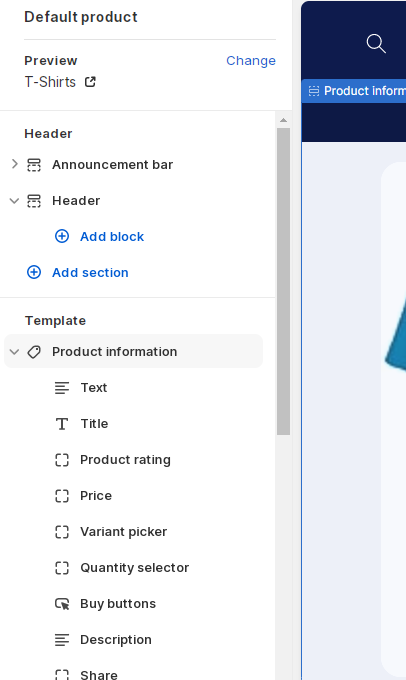
Task: Click the Buy buttons cursor icon
Action: (x=62, y=604)
